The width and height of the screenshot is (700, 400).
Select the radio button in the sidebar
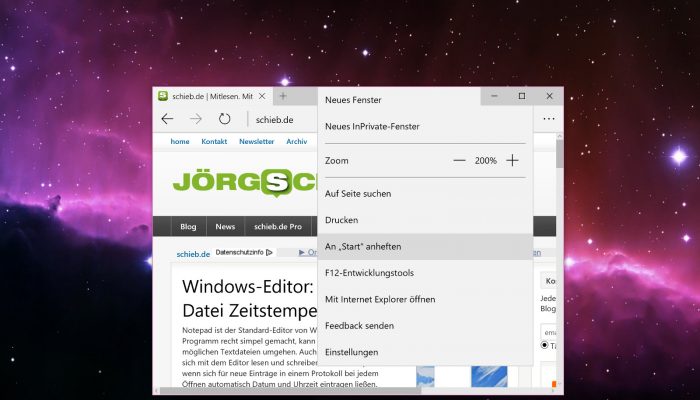click(x=544, y=345)
